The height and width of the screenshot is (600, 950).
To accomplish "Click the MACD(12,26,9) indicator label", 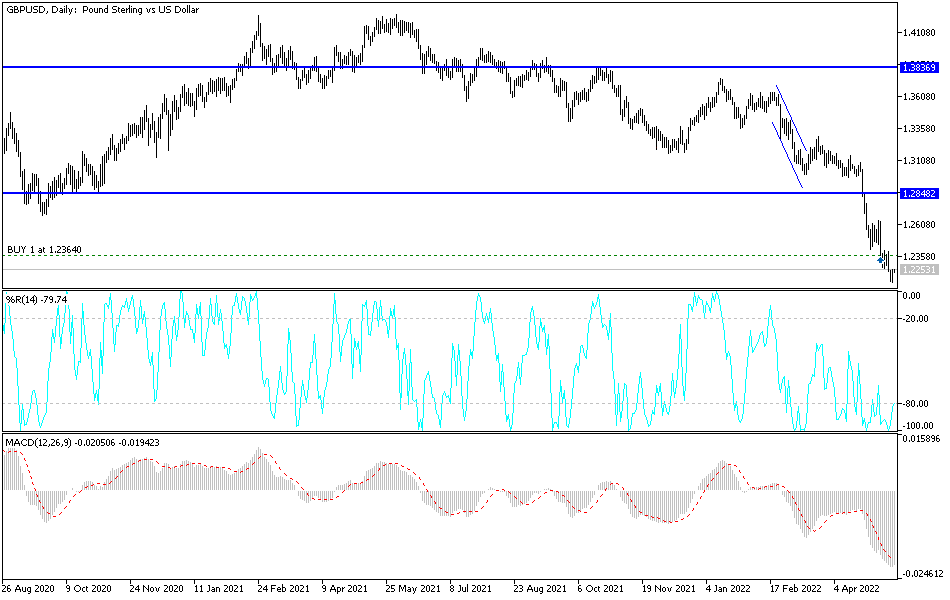I will (82, 443).
